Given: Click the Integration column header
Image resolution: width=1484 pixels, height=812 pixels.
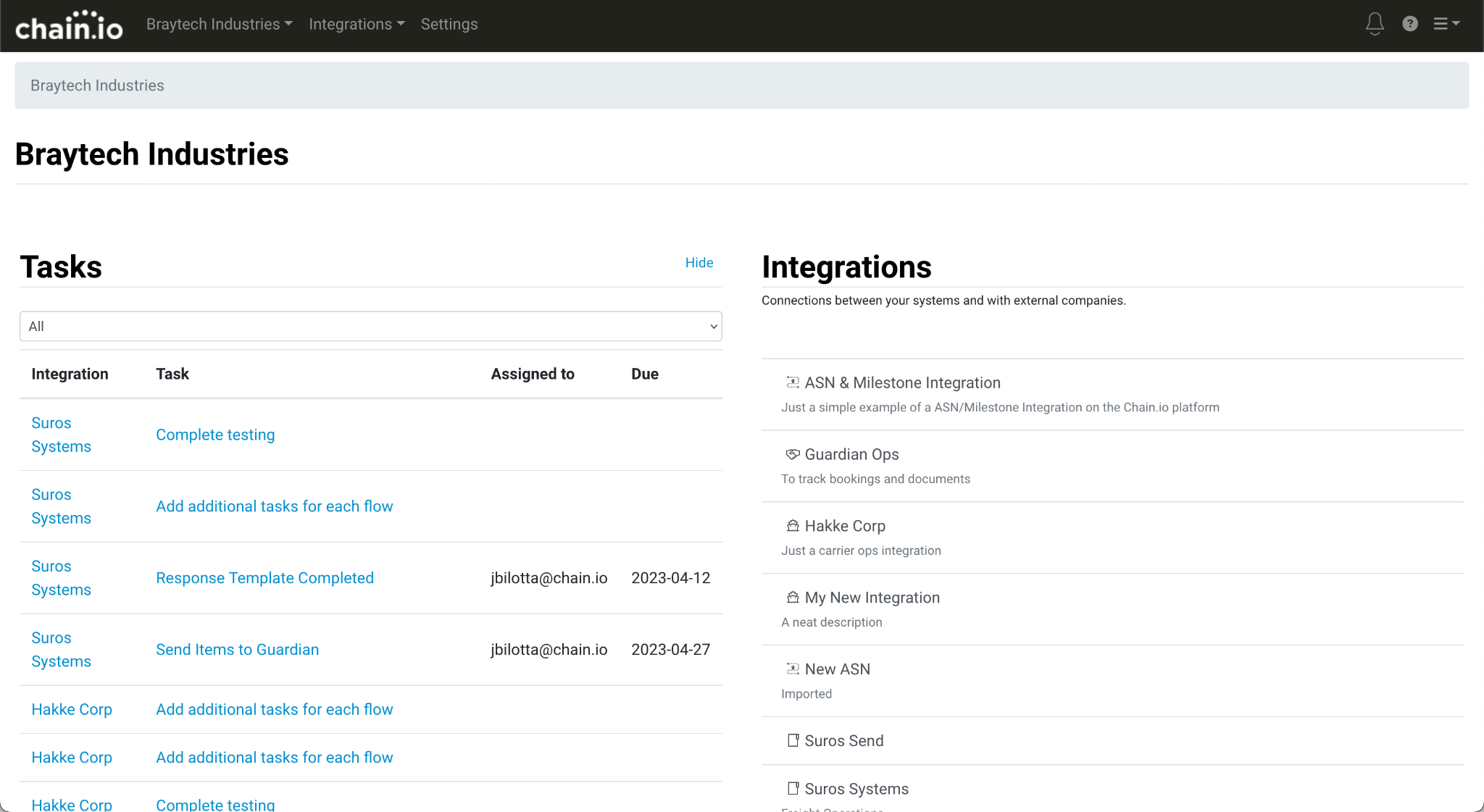Looking at the screenshot, I should [70, 374].
